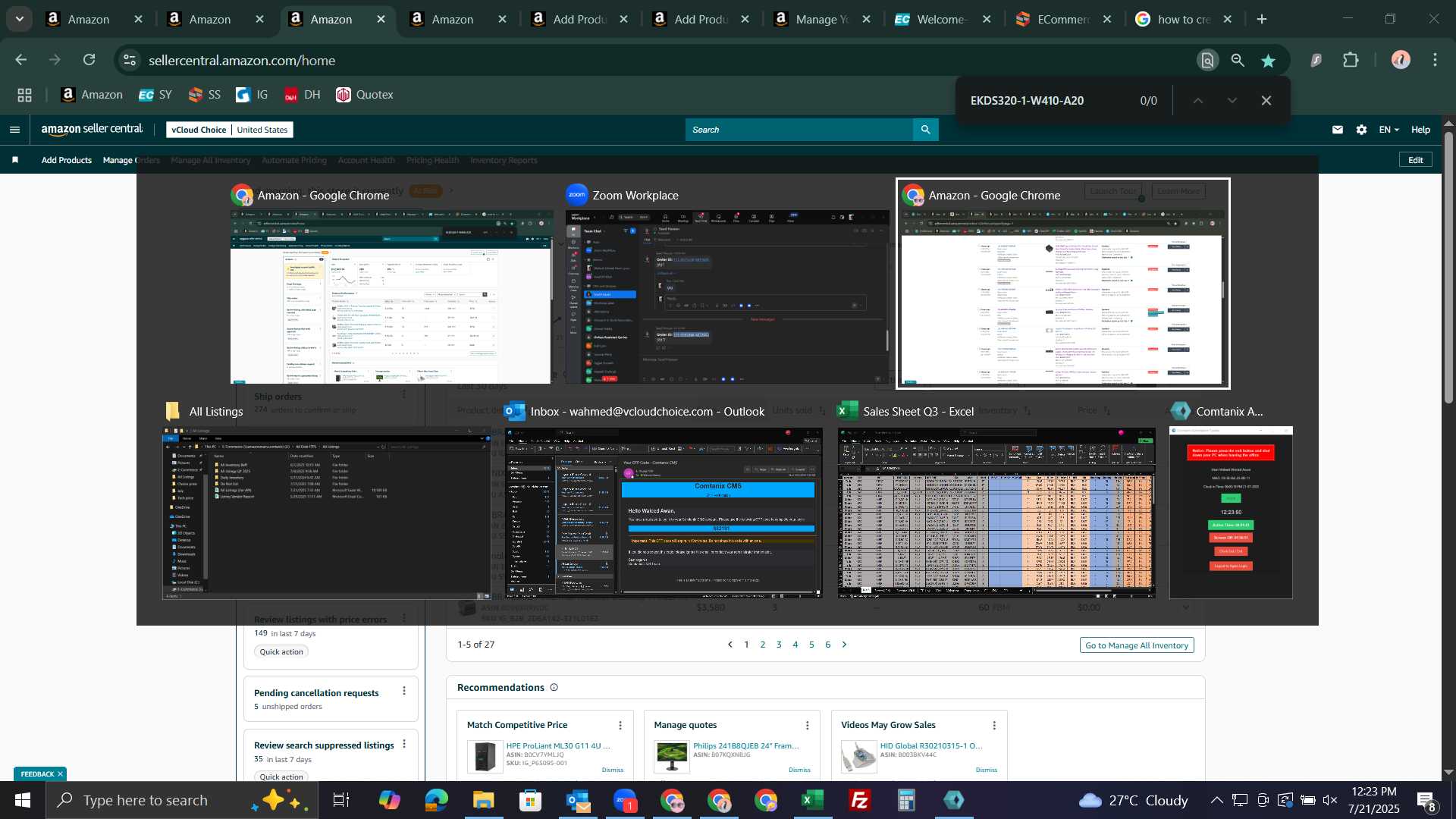Click the Chrome profile avatar
Screen dimensions: 1456x819
point(1401,60)
